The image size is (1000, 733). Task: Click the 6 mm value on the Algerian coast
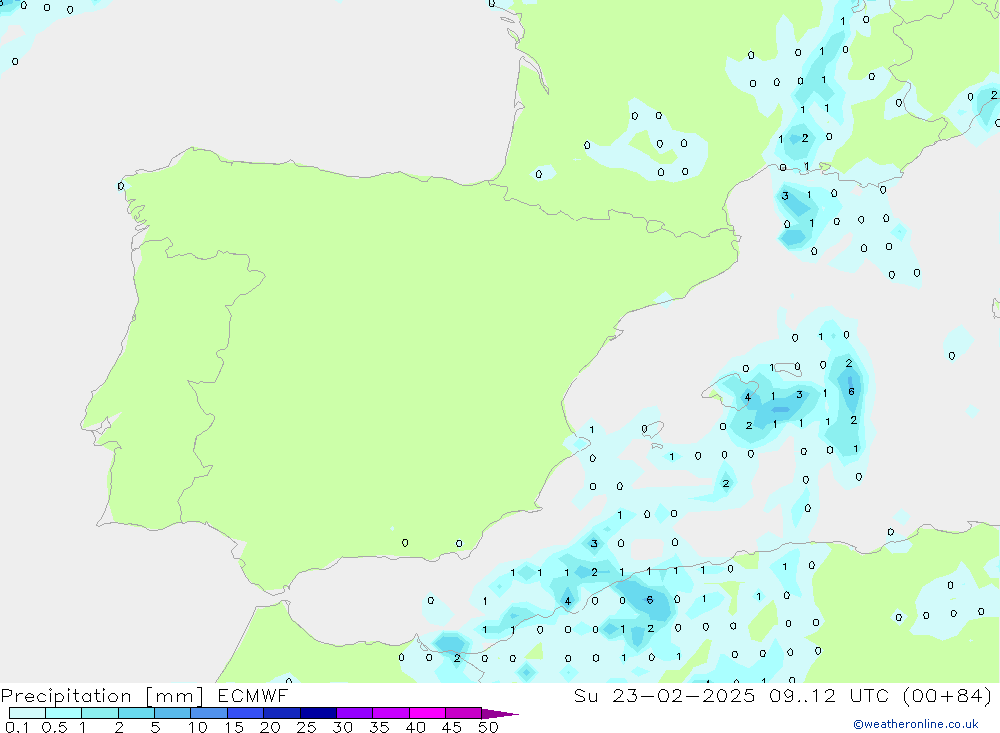pos(650,600)
